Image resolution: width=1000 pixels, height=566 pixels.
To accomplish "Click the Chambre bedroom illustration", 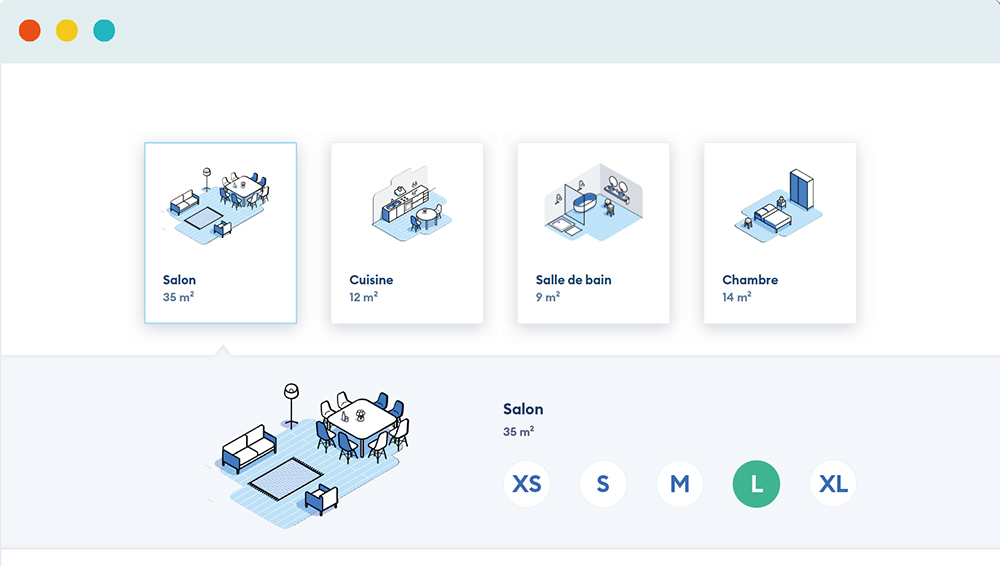I will tap(780, 204).
